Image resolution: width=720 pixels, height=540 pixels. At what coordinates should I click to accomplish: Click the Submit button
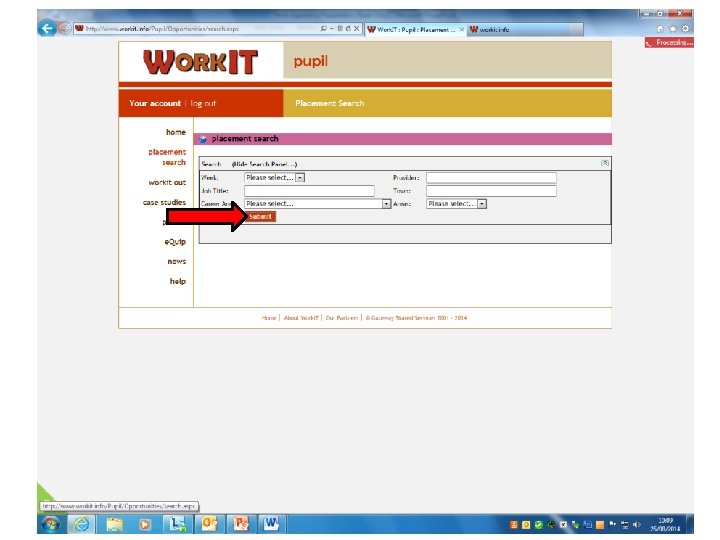(x=260, y=216)
